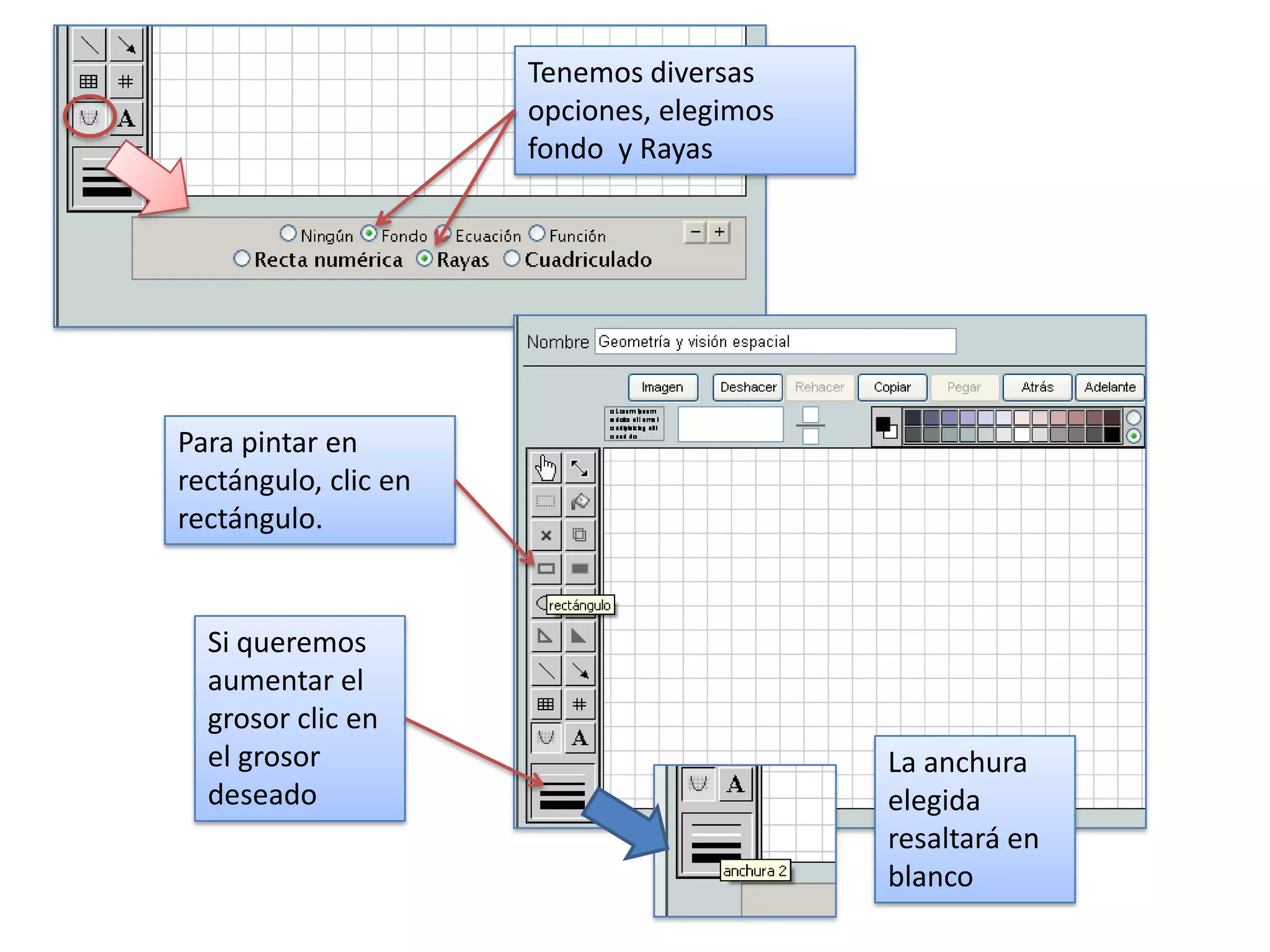This screenshot has height=952, width=1270.
Task: Click the blank text box beside the font sample
Action: 730,425
